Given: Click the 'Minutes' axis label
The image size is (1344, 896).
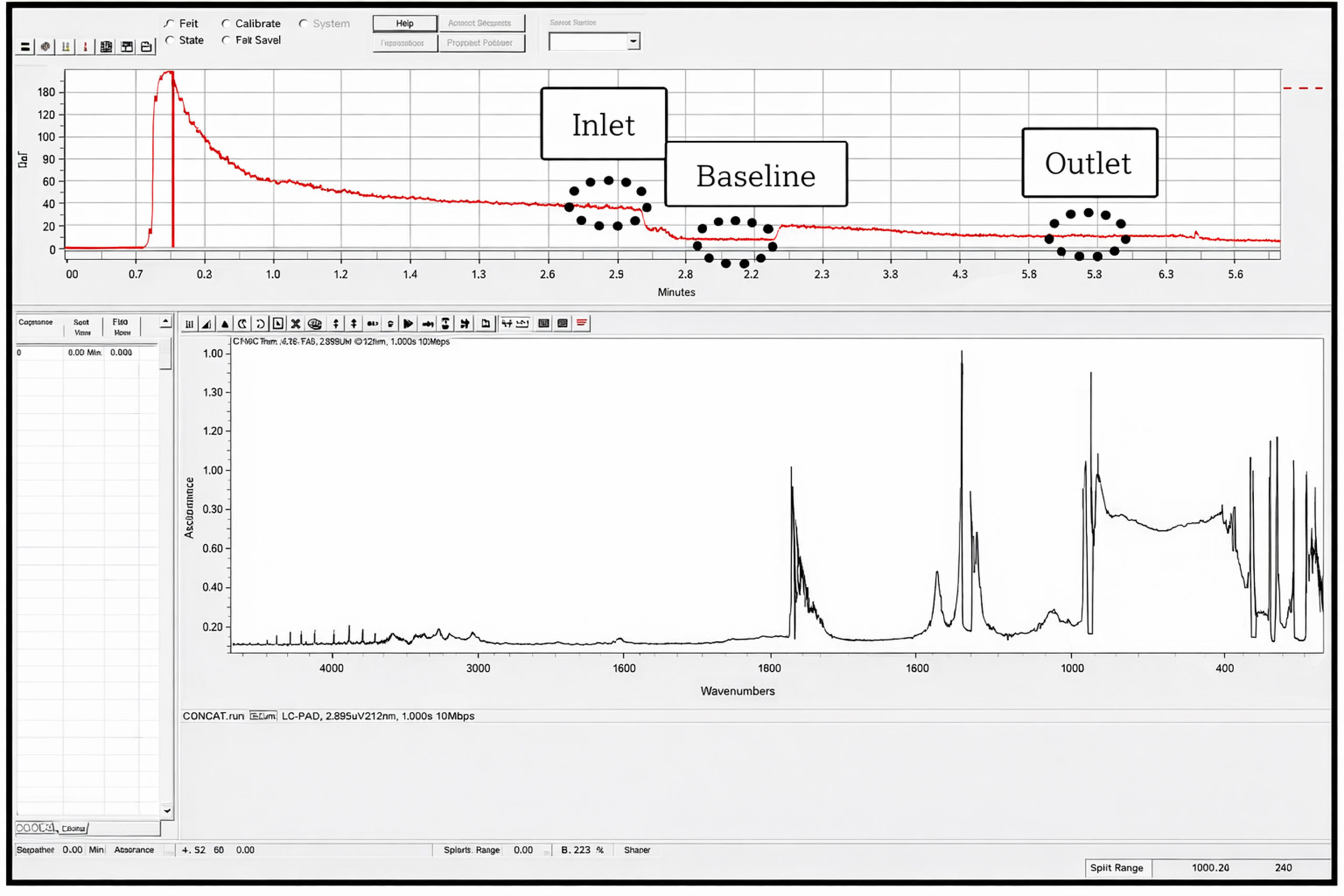Looking at the screenshot, I should click(676, 292).
